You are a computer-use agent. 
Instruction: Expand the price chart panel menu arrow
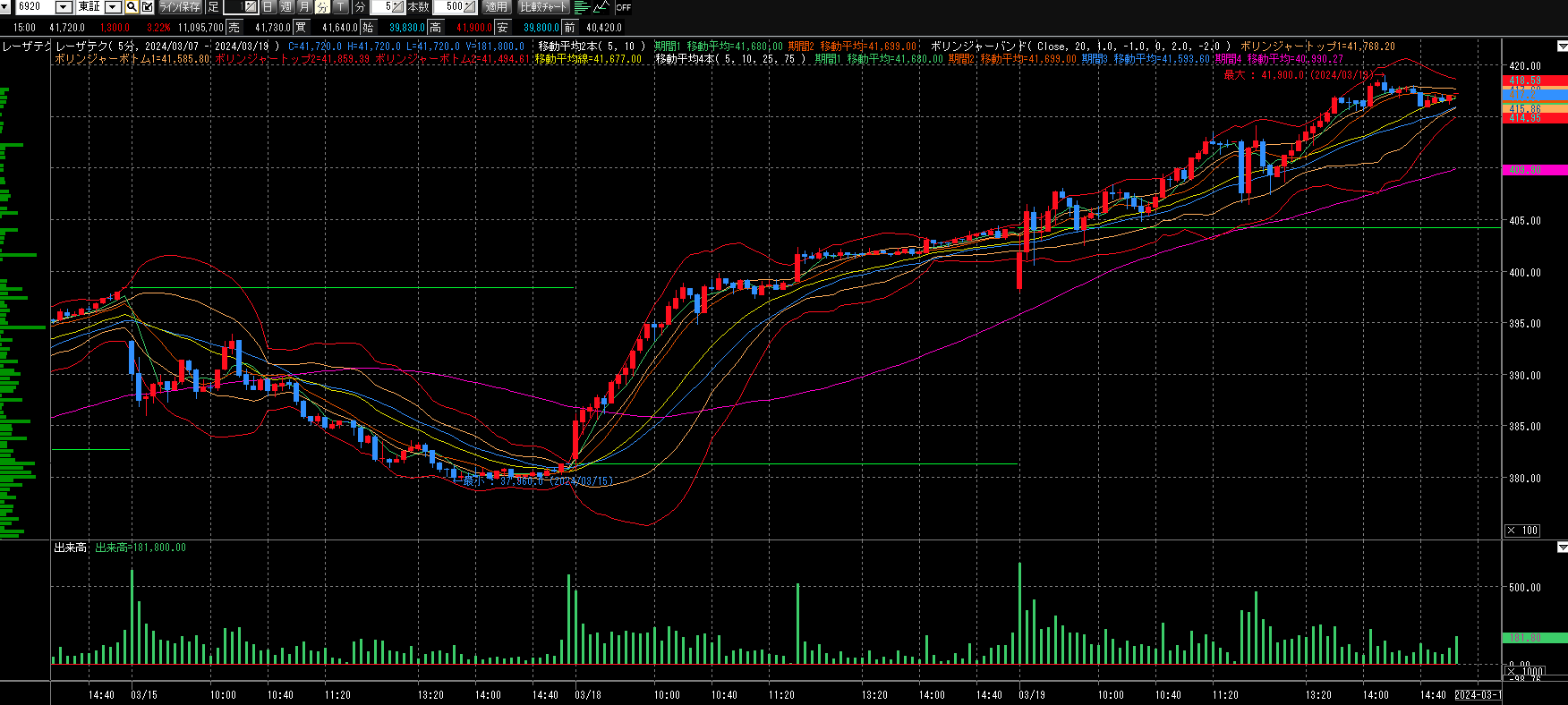[1562, 46]
